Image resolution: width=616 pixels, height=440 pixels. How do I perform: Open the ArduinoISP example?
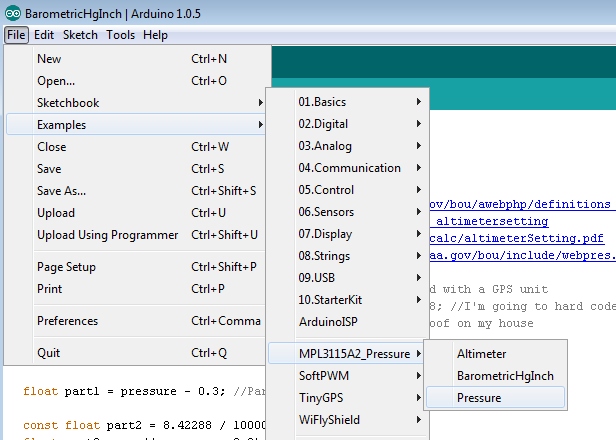point(348,322)
